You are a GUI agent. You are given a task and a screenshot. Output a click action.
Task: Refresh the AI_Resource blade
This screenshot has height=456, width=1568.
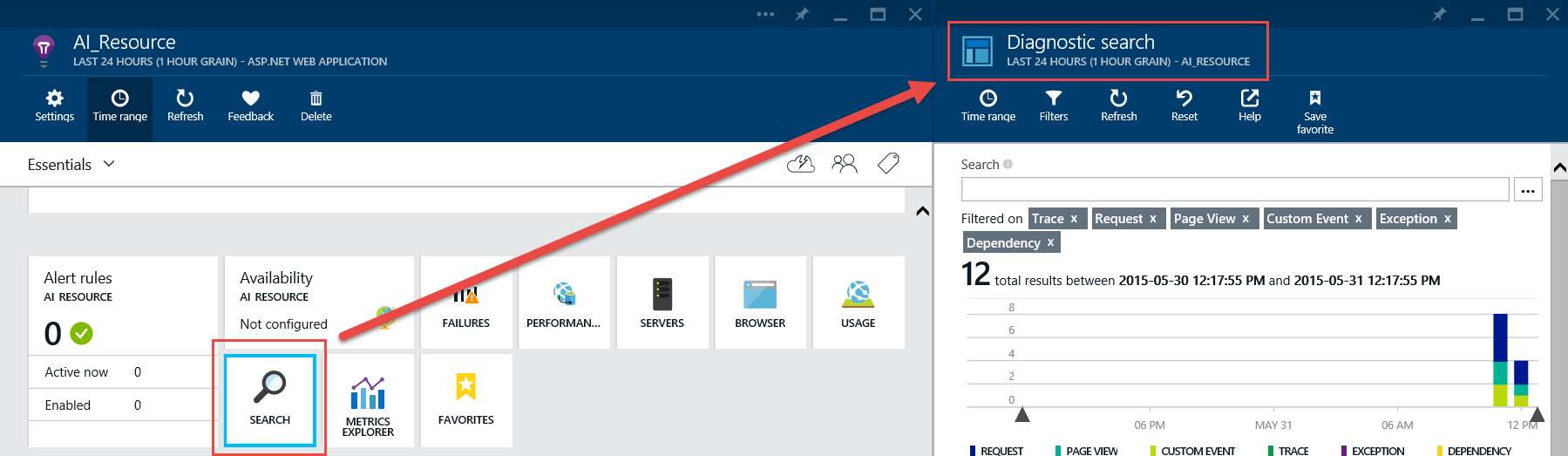(185, 105)
